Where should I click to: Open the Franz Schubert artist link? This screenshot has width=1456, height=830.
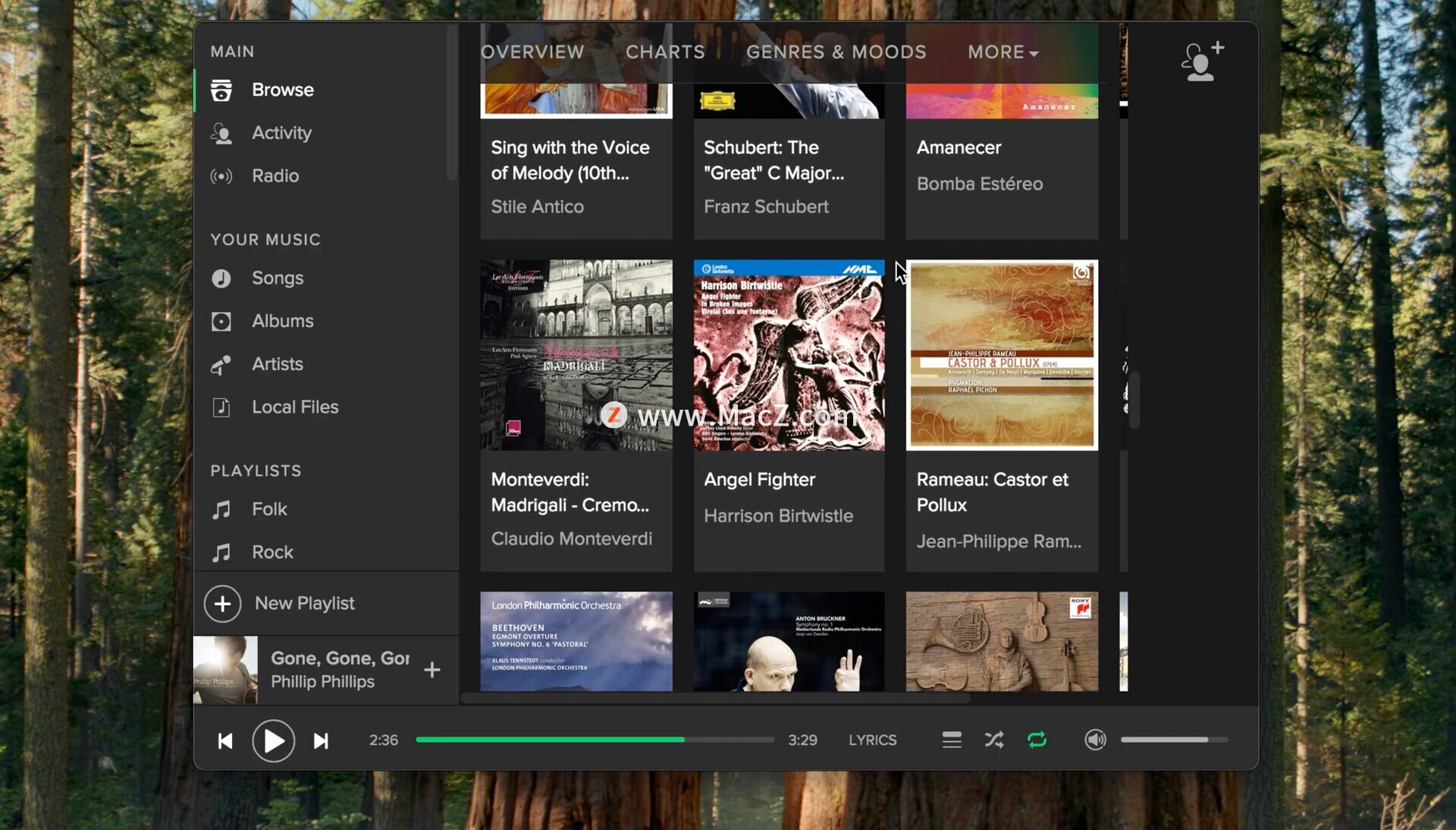[766, 206]
